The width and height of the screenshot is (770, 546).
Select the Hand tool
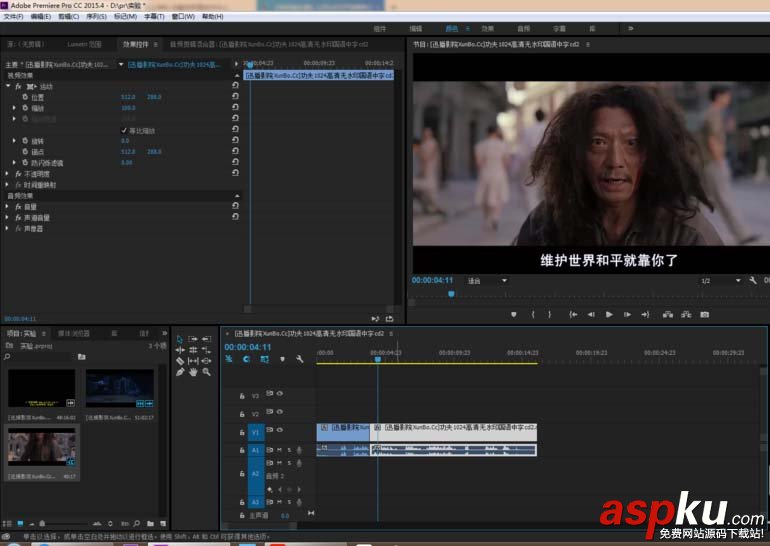point(193,372)
